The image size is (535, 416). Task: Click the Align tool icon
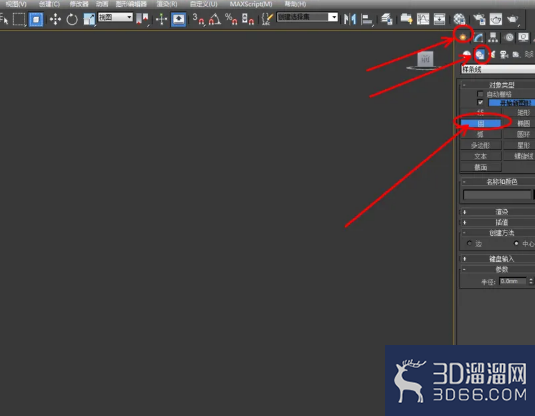(x=367, y=19)
